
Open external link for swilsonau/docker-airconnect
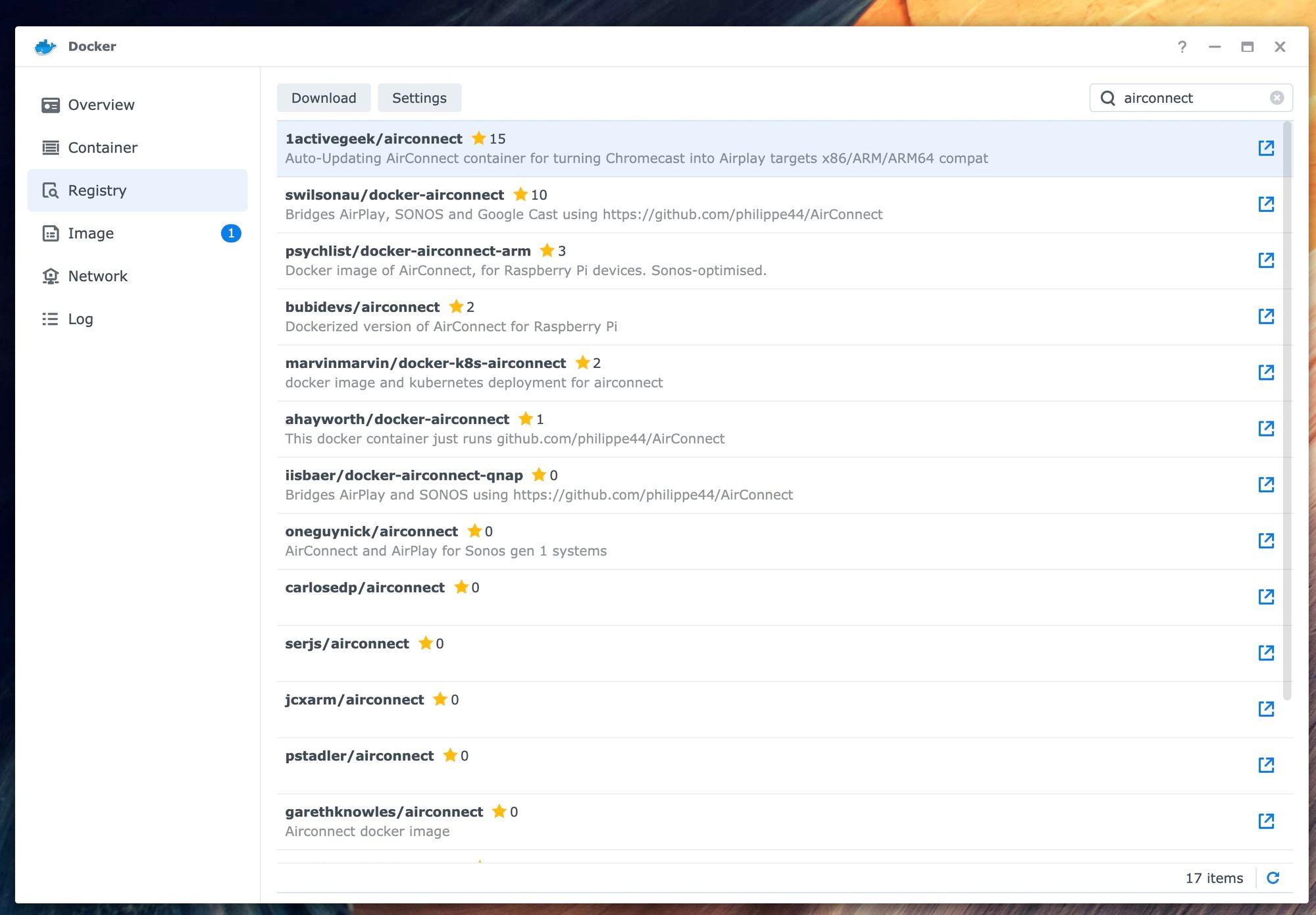coord(1266,204)
